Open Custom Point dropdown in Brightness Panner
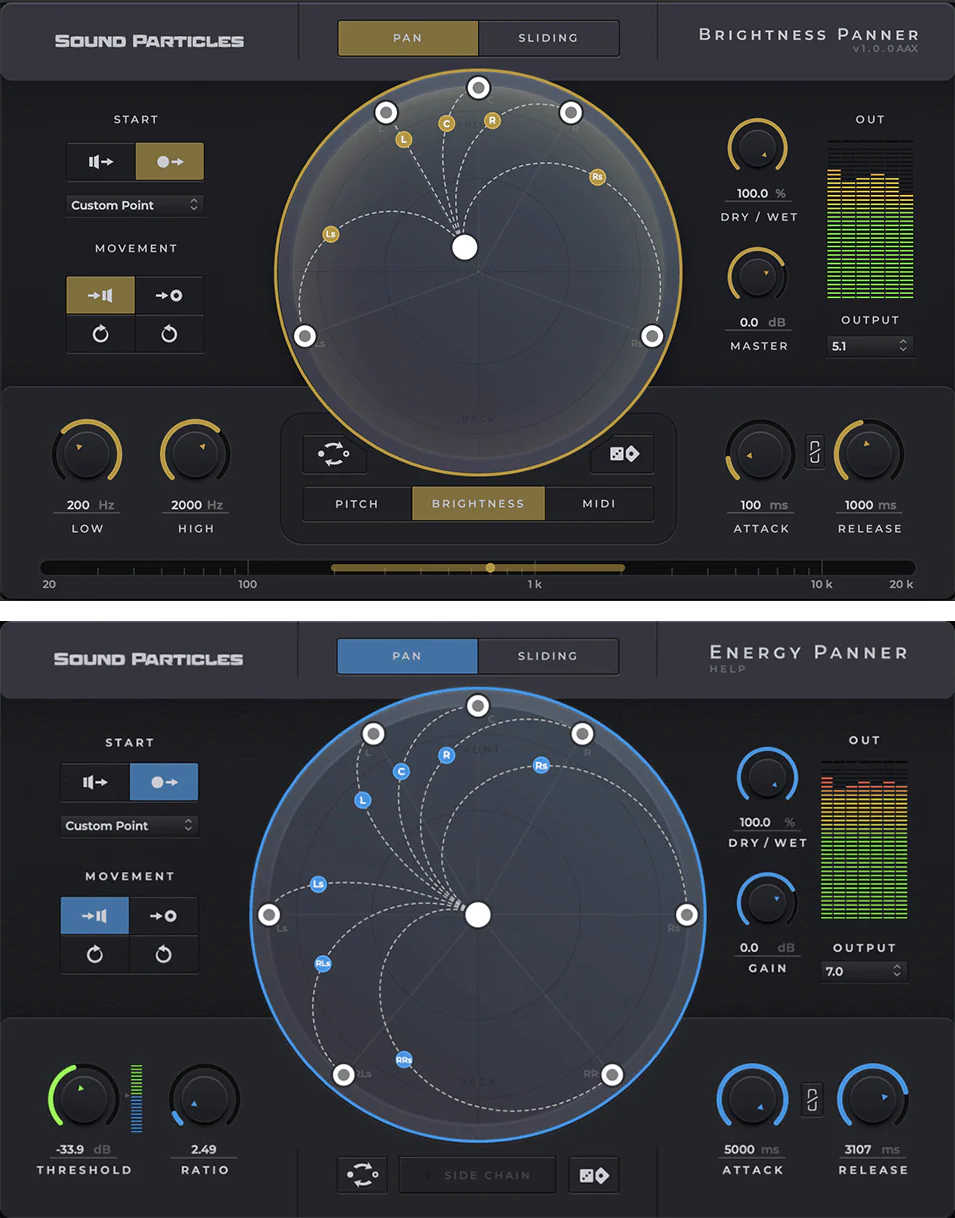 135,205
